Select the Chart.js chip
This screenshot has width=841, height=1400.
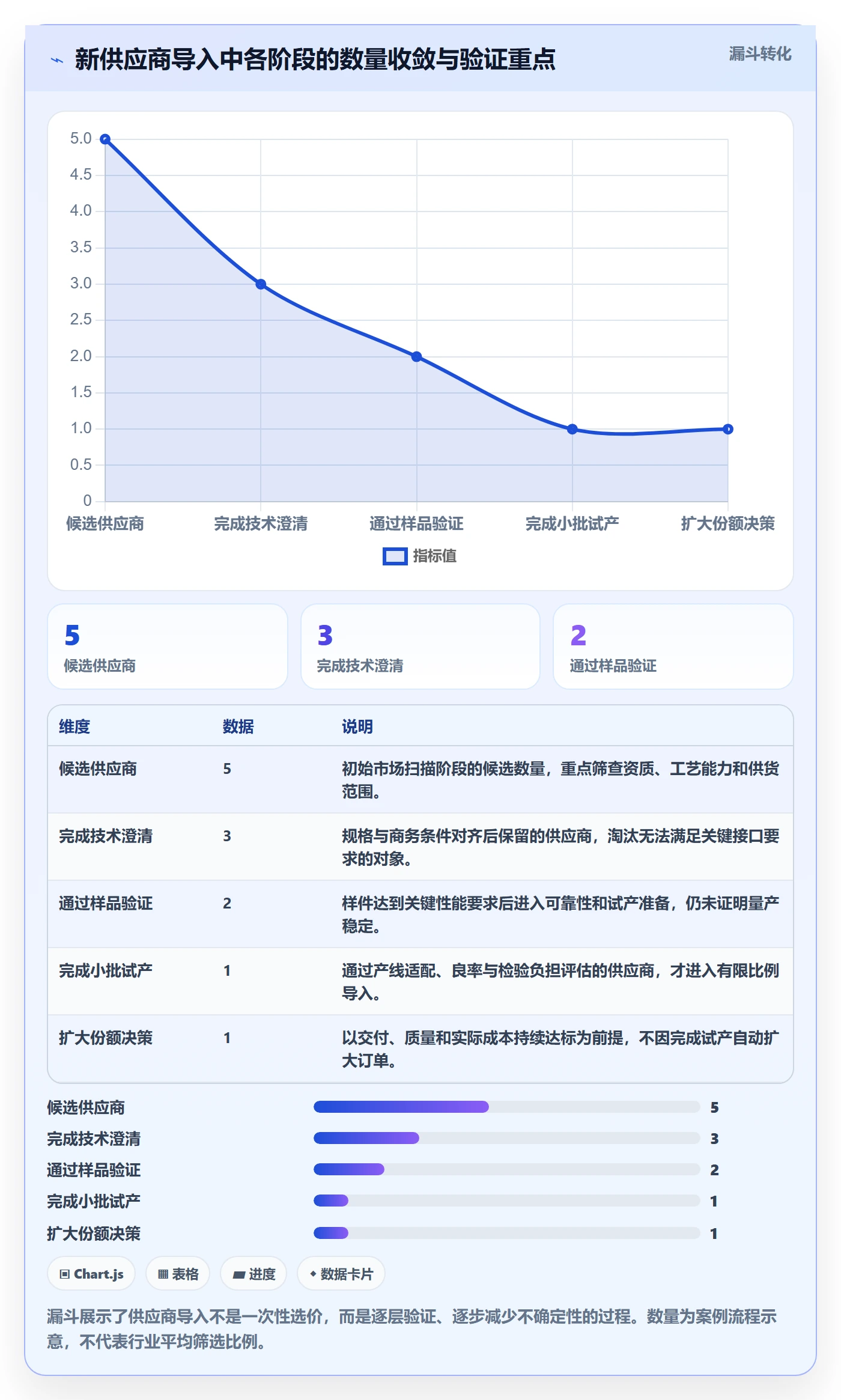tap(91, 1274)
